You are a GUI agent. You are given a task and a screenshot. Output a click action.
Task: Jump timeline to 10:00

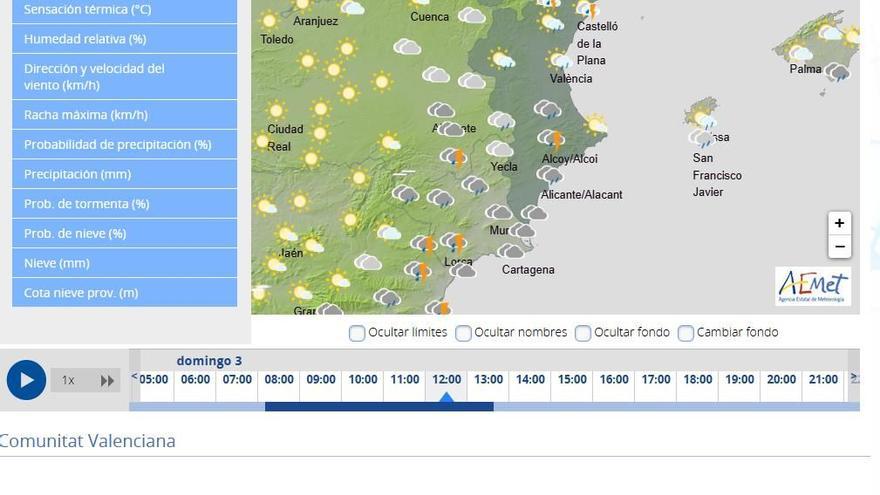363,379
